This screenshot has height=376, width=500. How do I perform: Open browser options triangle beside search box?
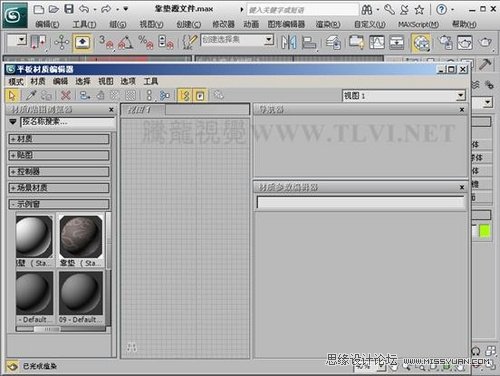pyautogui.click(x=13, y=122)
